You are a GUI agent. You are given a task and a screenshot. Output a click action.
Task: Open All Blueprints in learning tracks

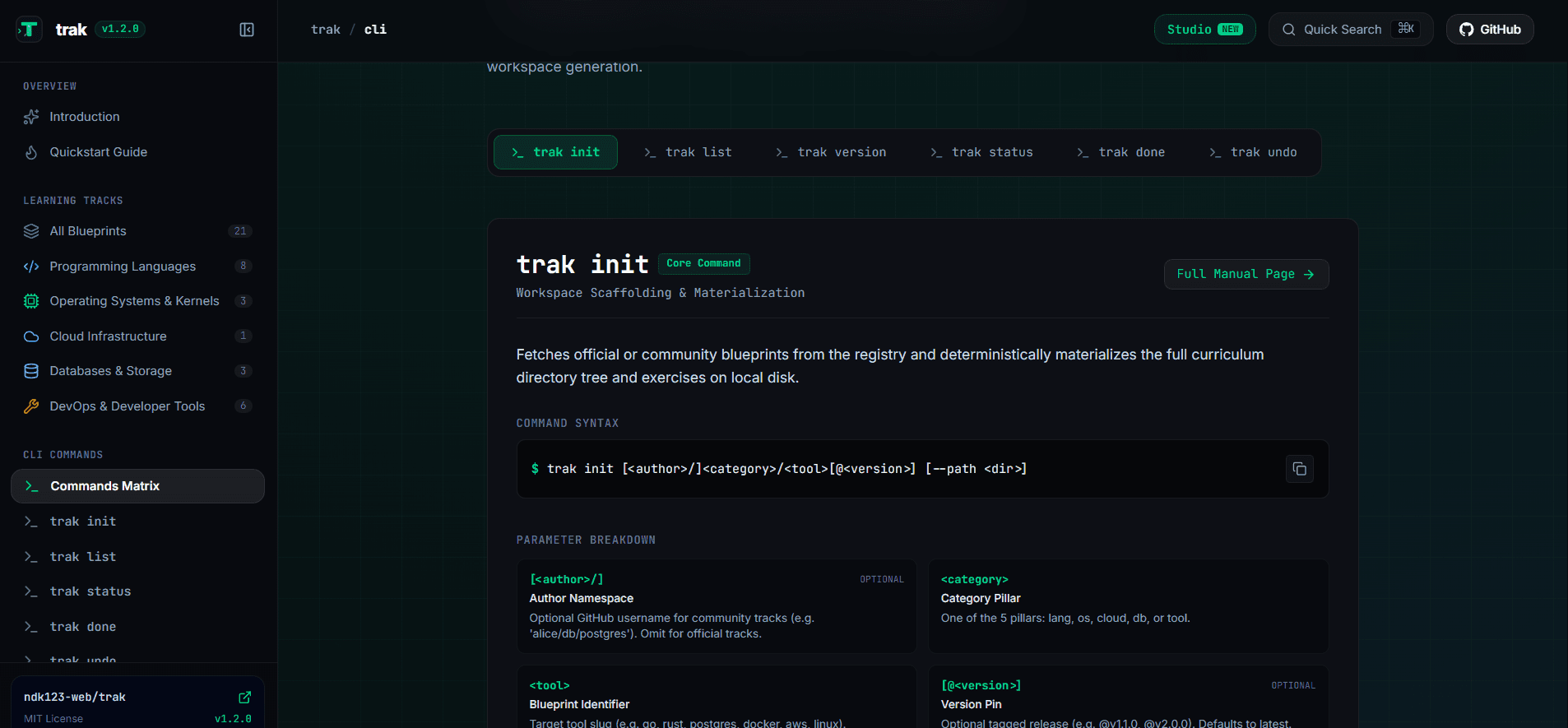pyautogui.click(x=137, y=231)
